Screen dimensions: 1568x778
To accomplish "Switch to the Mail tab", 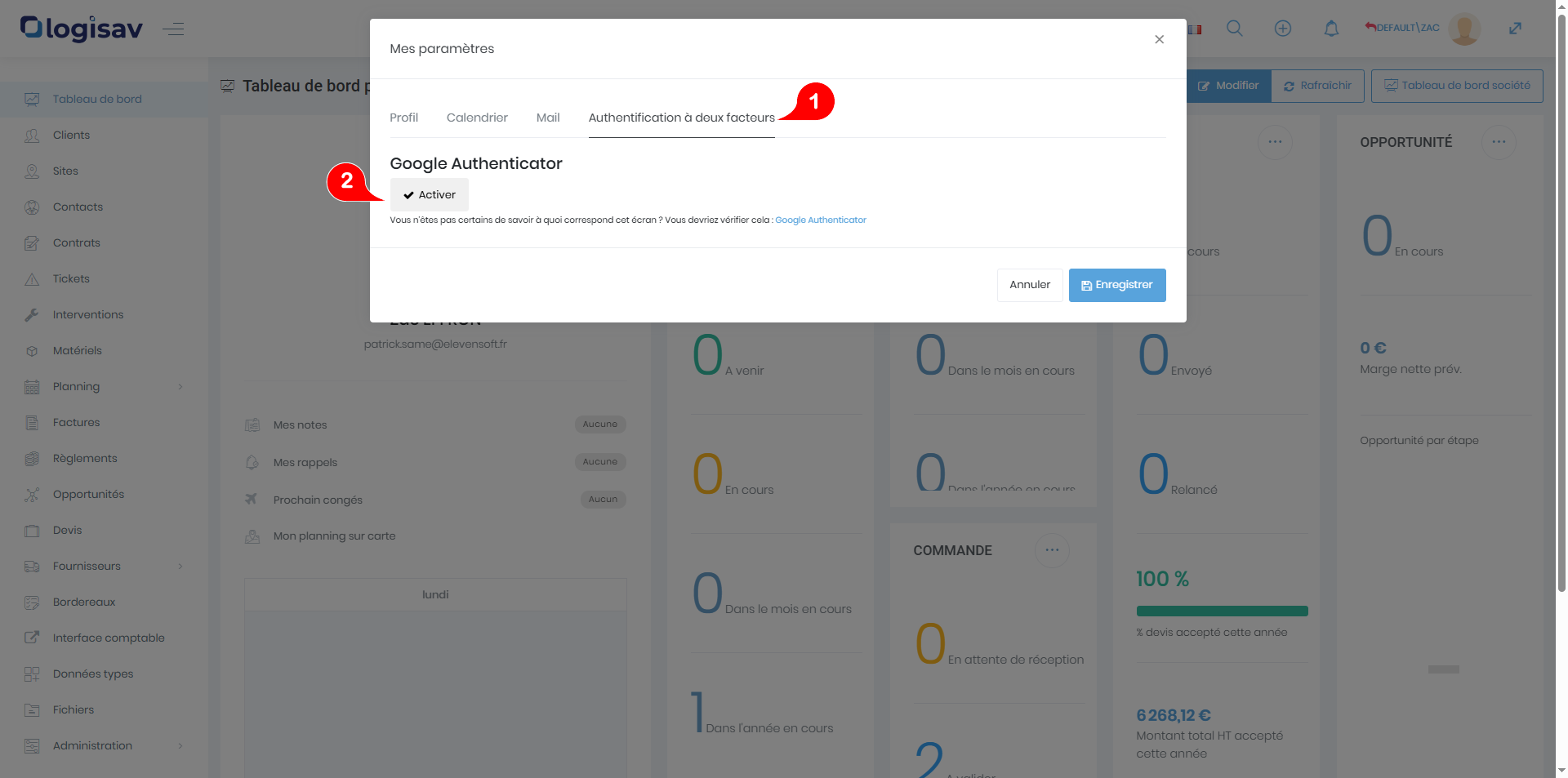I will click(548, 118).
